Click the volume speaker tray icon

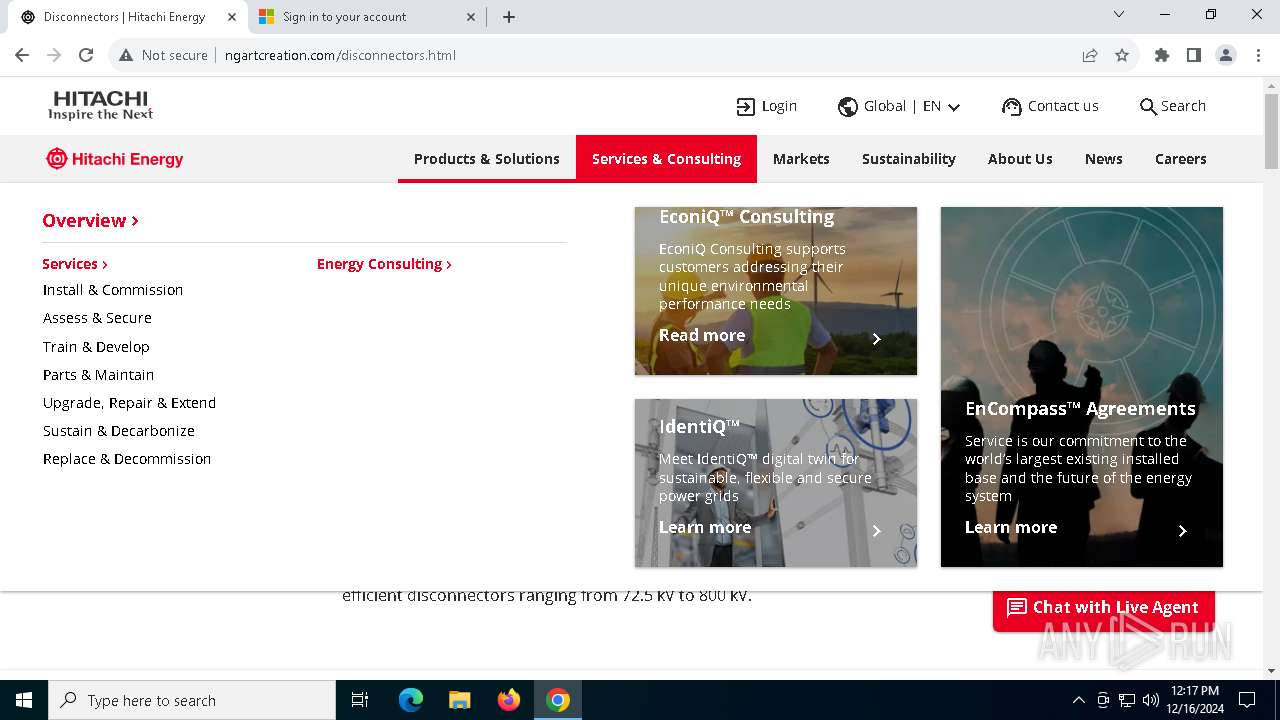pyautogui.click(x=1151, y=700)
